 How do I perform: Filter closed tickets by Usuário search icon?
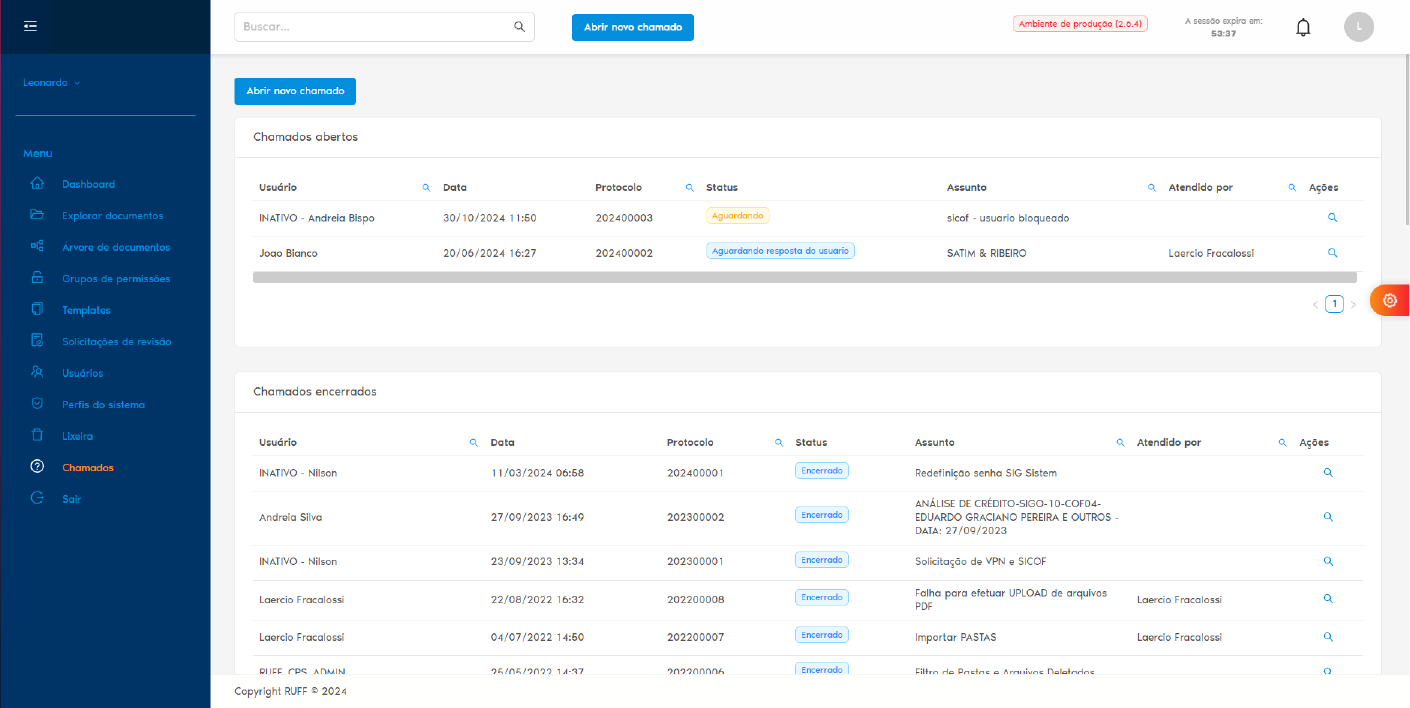pyautogui.click(x=474, y=443)
